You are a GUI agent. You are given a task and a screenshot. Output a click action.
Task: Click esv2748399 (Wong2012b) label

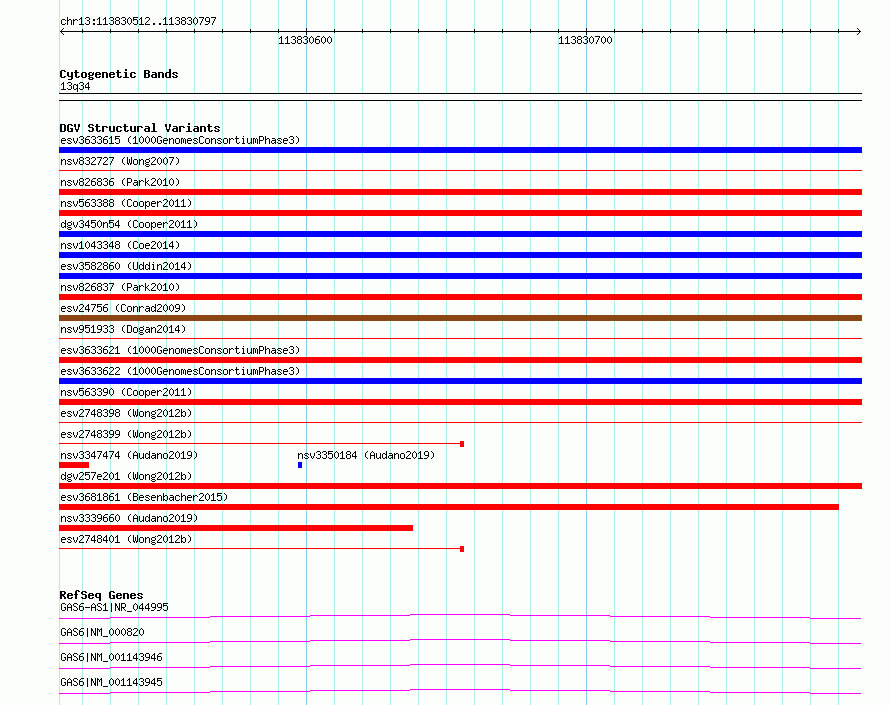126,434
